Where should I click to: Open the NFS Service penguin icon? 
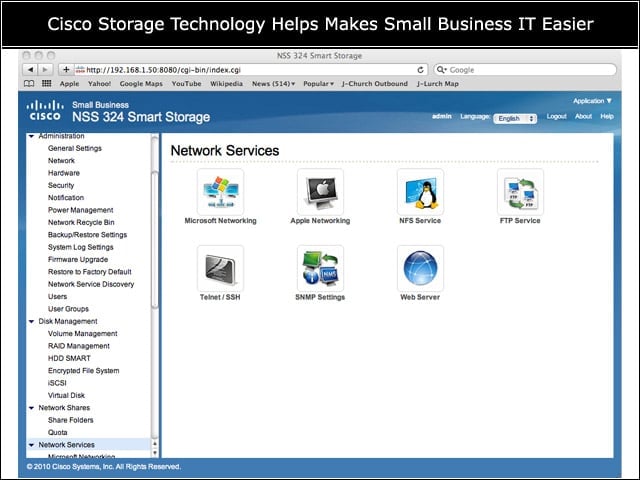tap(420, 192)
